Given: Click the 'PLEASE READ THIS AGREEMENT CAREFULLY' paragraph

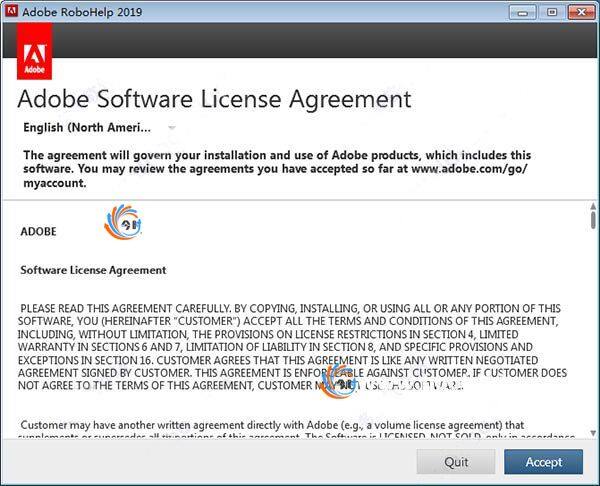Looking at the screenshot, I should click(x=292, y=347).
